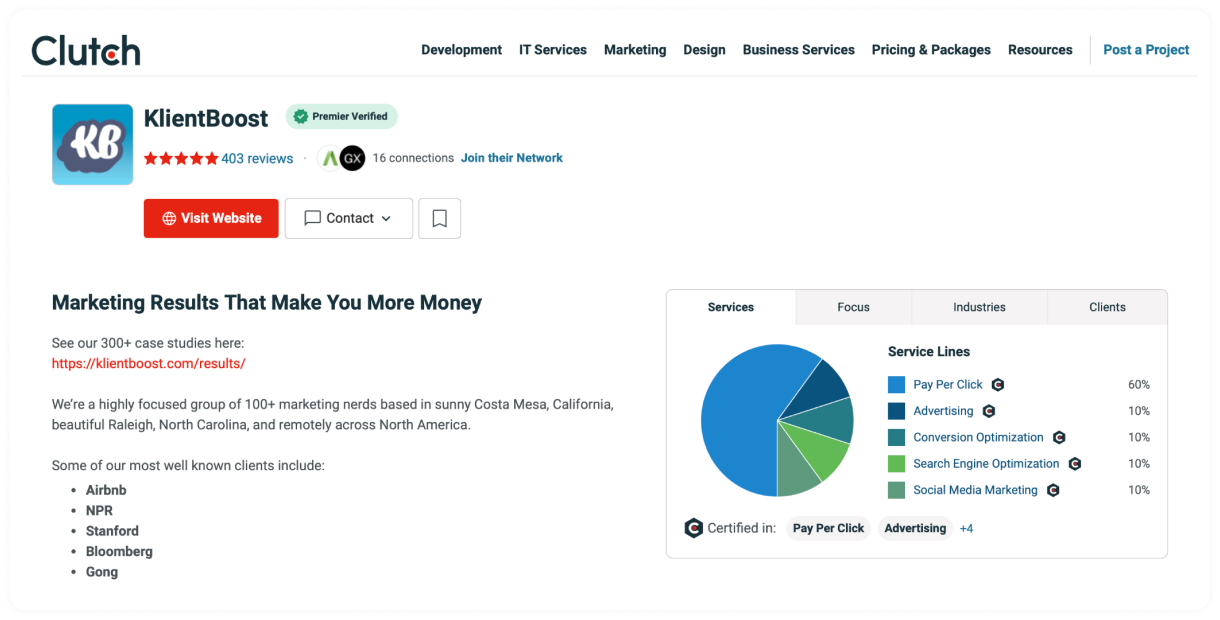The width and height of the screenshot is (1220, 620).
Task: Click the Clutch badge beside Conversion Optimization
Action: (1059, 437)
